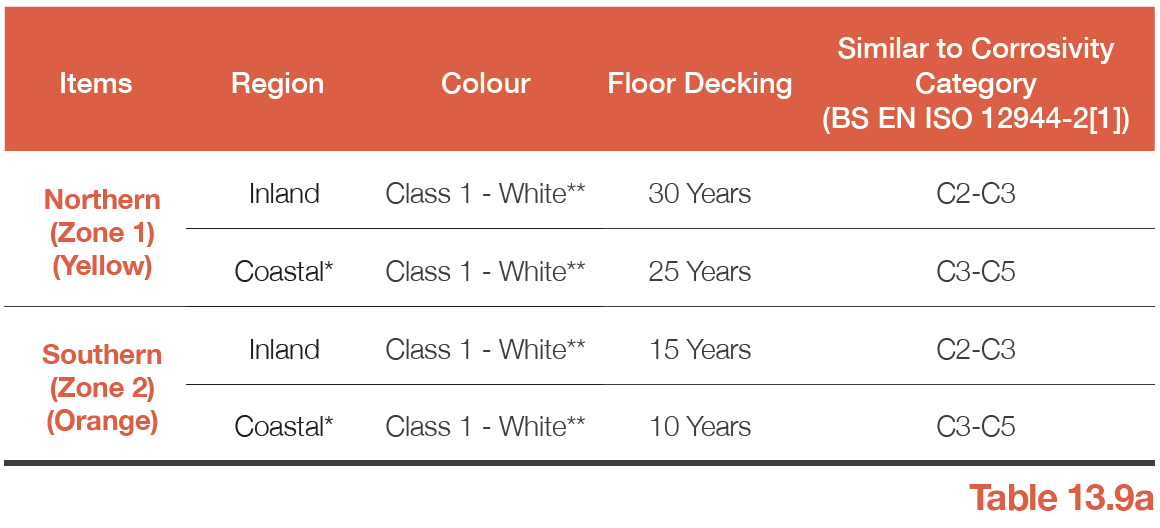Image resolution: width=1160 pixels, height=528 pixels.
Task: Click the 10 Years cell
Action: pos(700,427)
